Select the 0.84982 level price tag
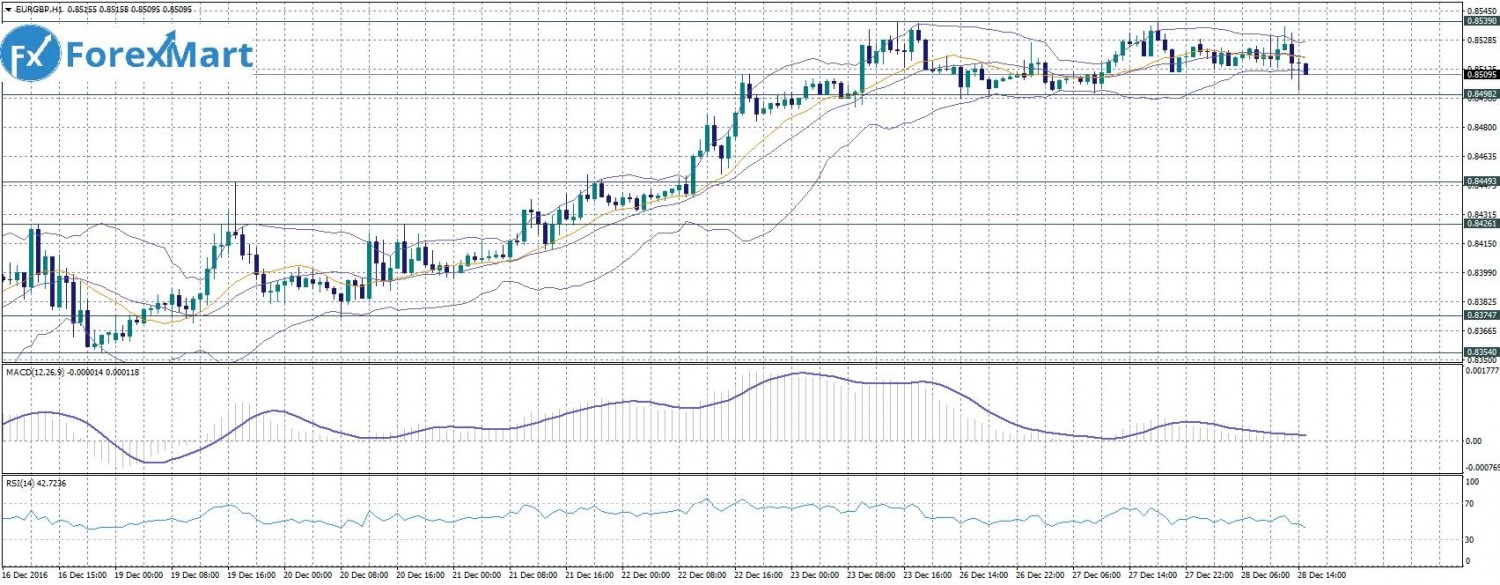 (1480, 94)
